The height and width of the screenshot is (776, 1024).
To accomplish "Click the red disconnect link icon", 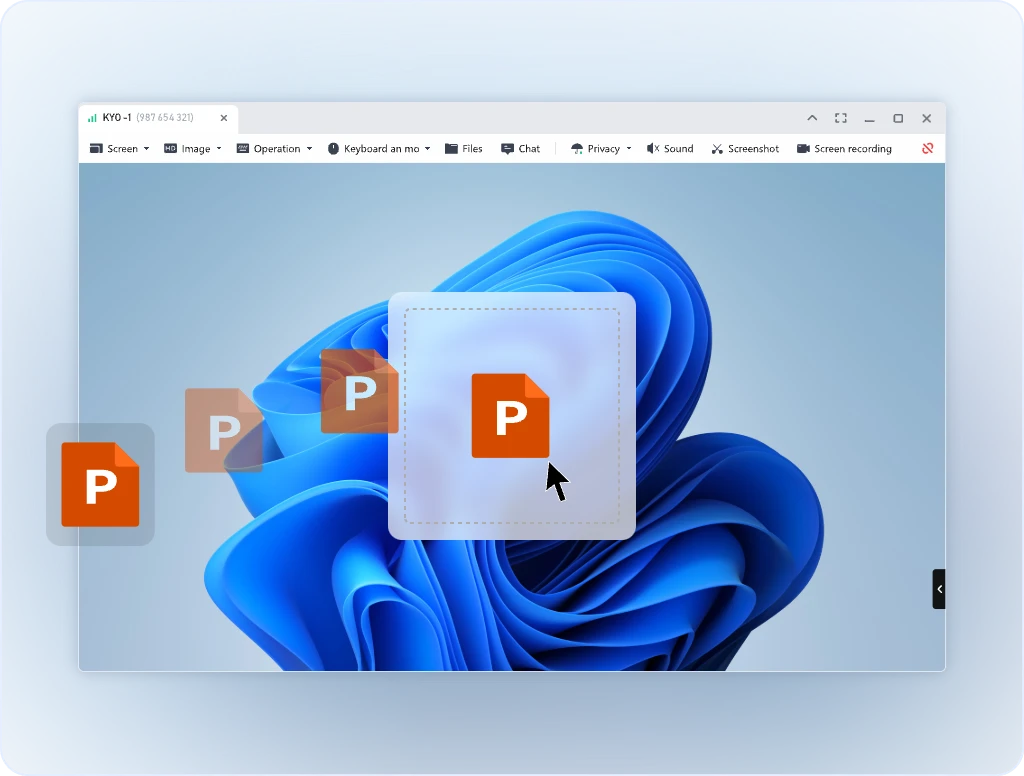I will click(x=927, y=149).
